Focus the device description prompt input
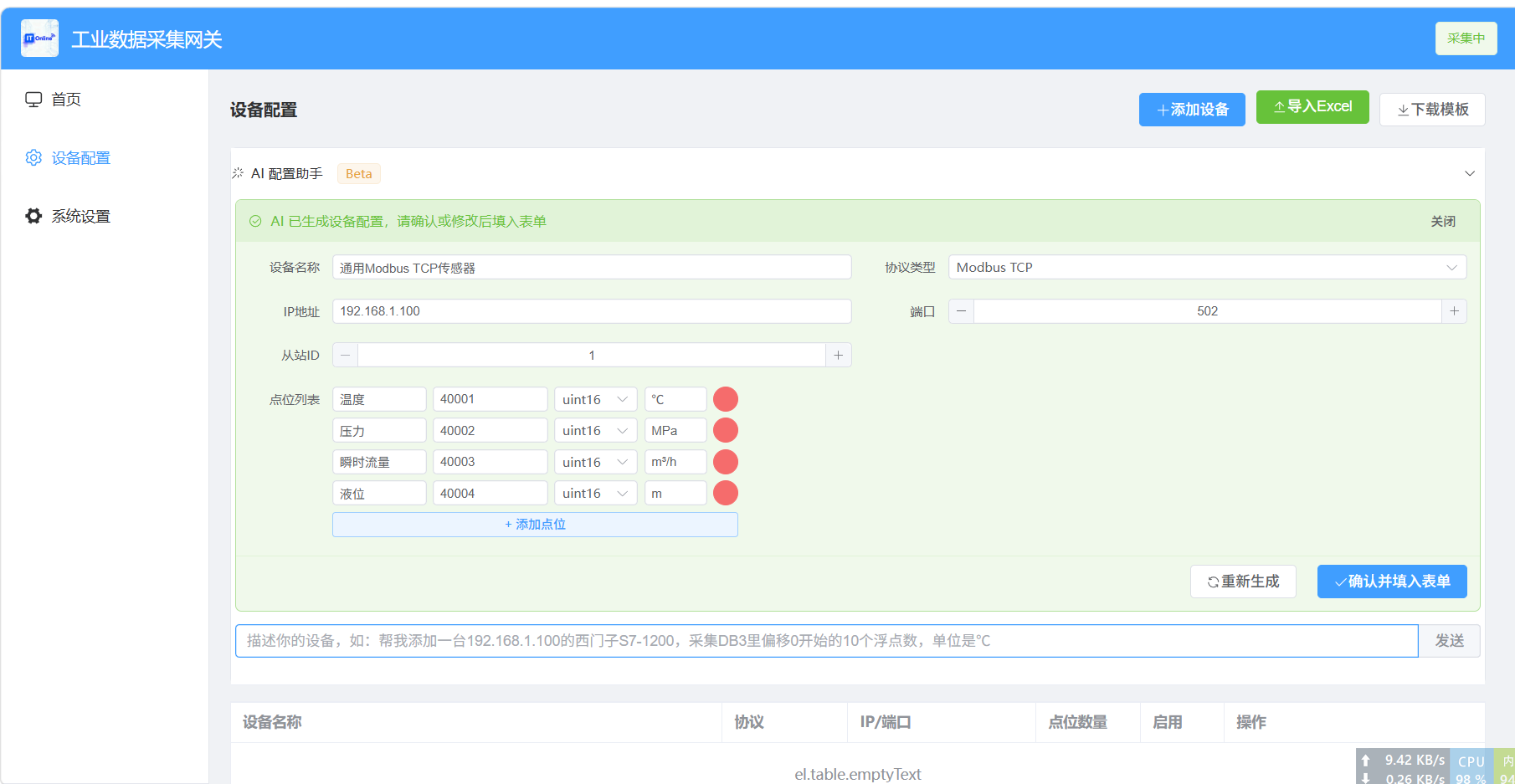This screenshot has width=1515, height=784. (827, 641)
